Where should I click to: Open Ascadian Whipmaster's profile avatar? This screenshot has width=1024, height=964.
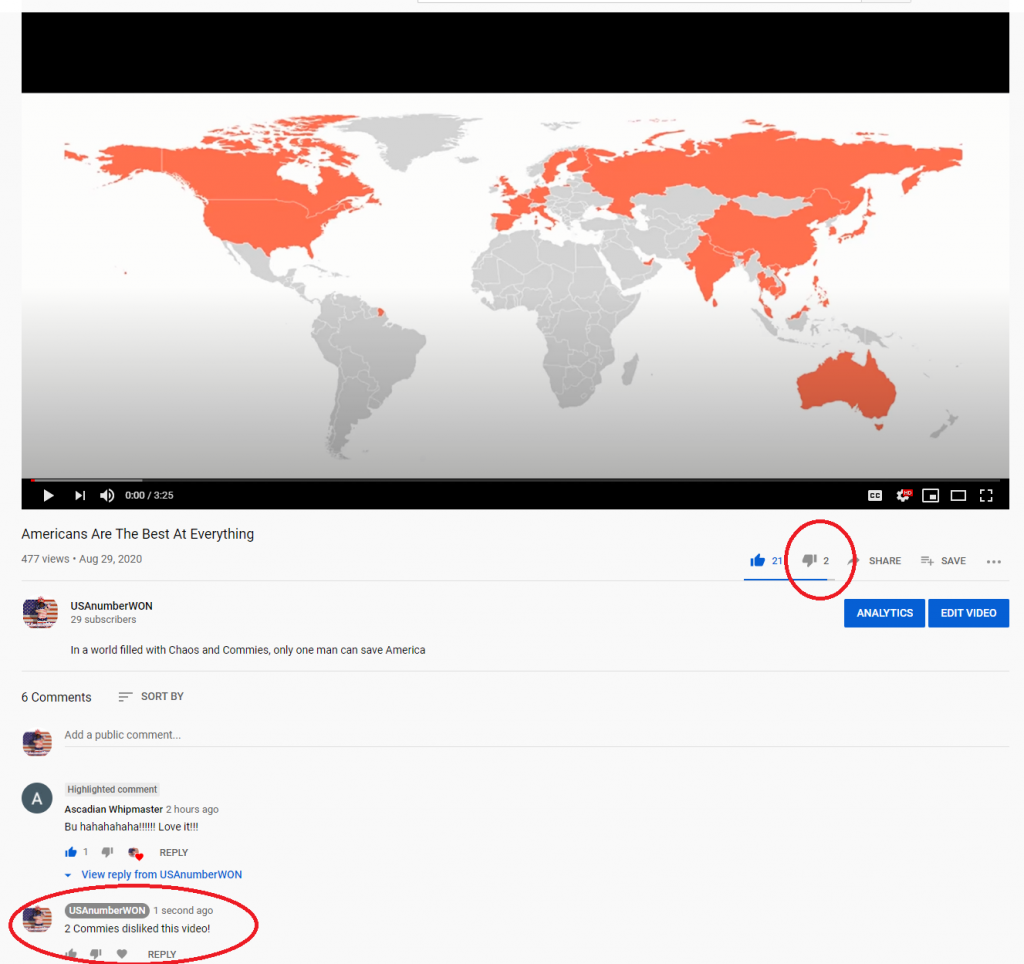(x=37, y=798)
